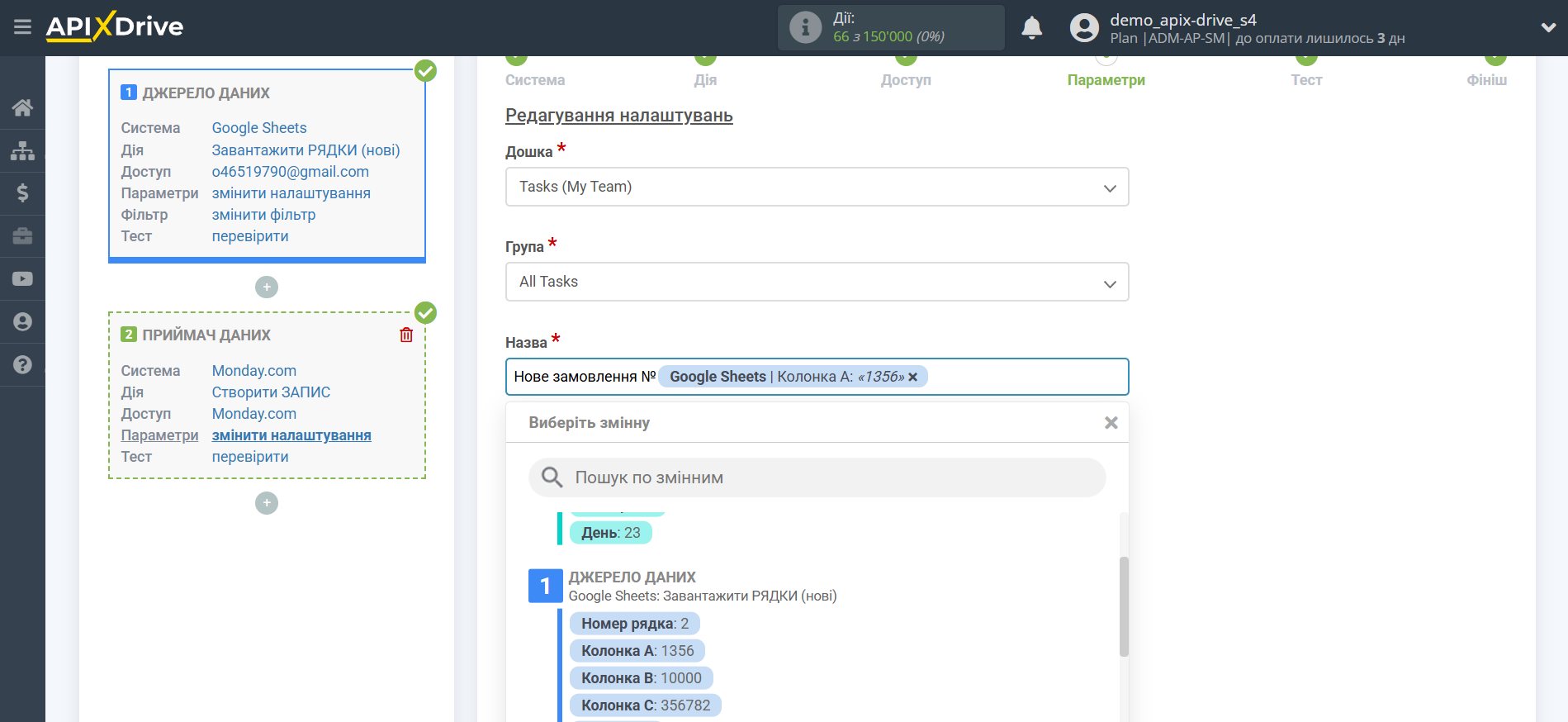Insert the День: 23 variable
Viewport: 1568px width, 722px height.
[611, 533]
